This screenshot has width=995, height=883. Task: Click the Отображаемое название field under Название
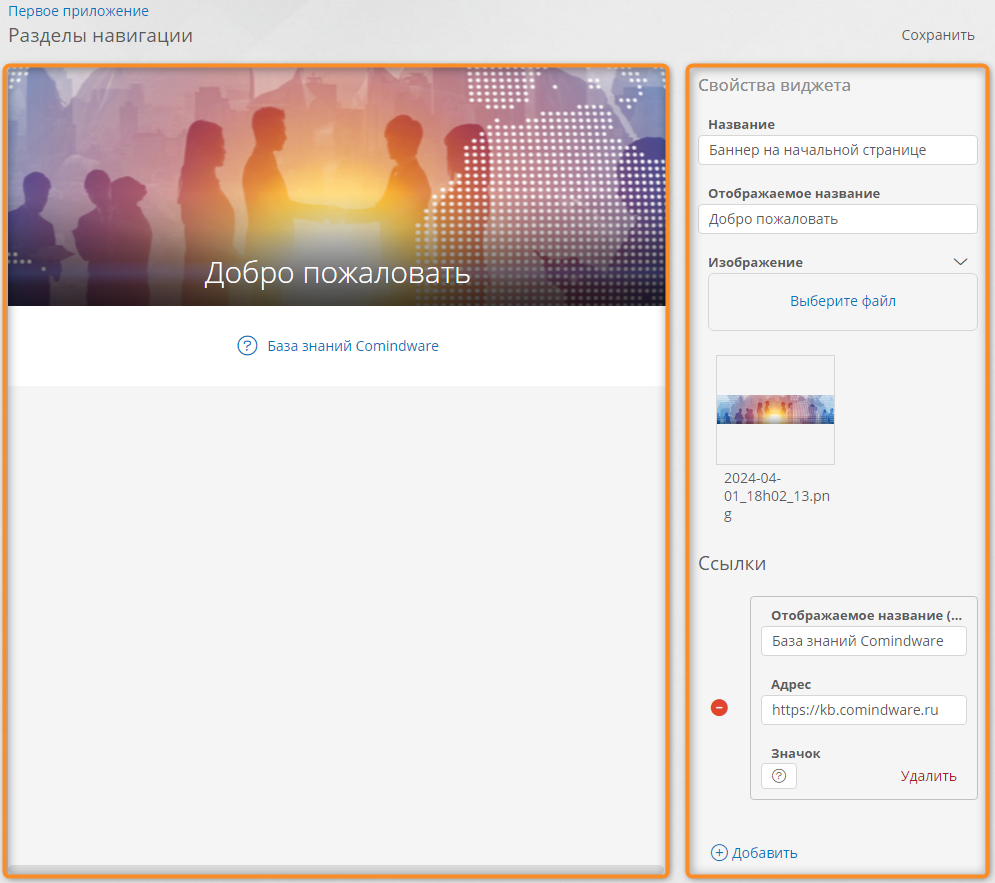click(837, 219)
